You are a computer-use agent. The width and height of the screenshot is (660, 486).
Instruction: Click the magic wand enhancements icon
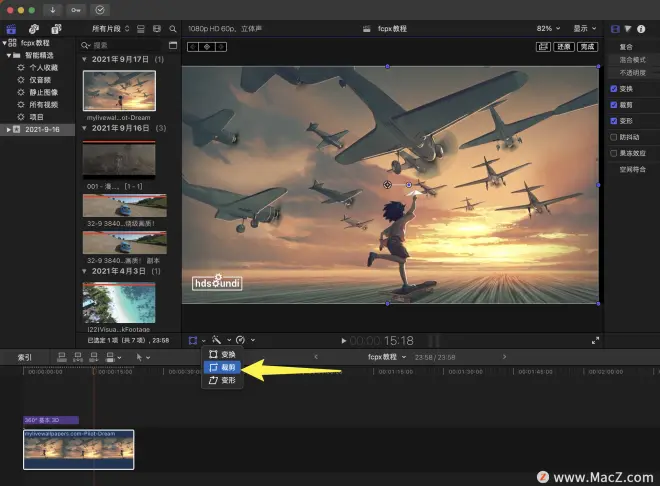tap(216, 340)
